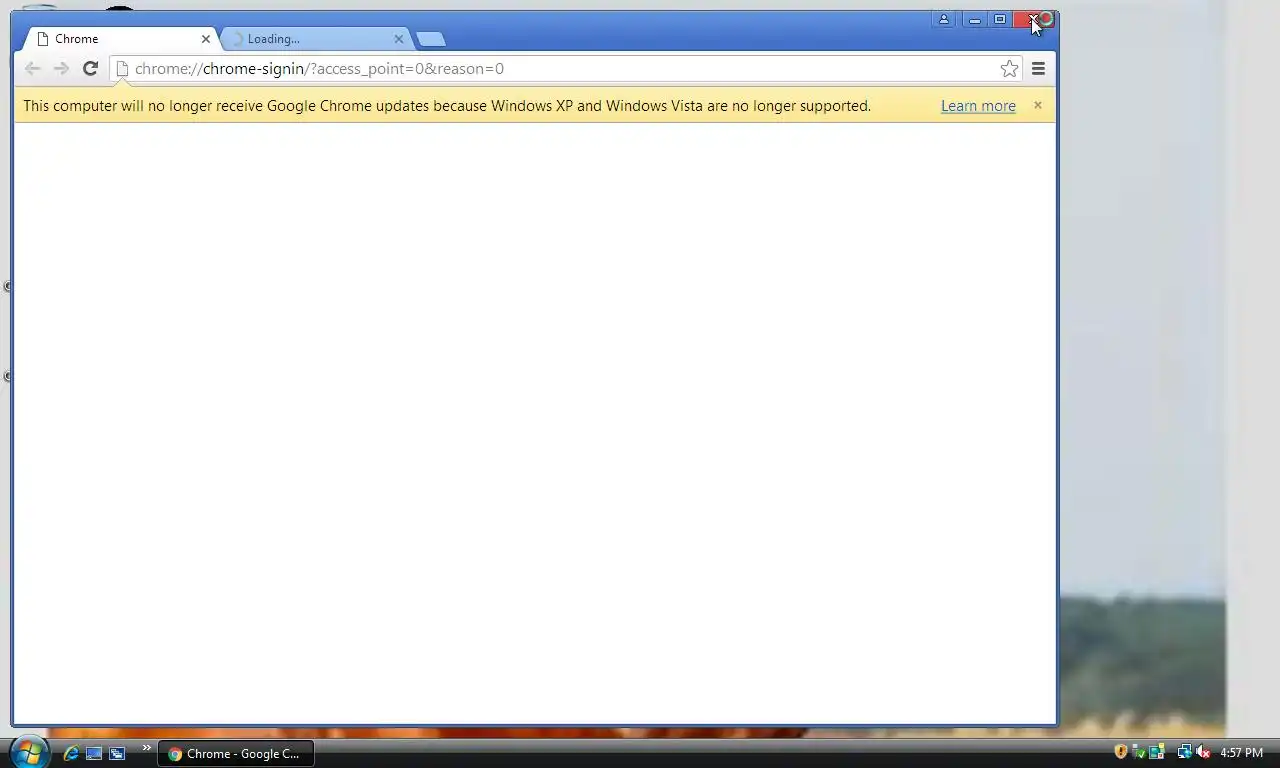The height and width of the screenshot is (768, 1280).
Task: Go forward using the forward arrow
Action: (61, 68)
